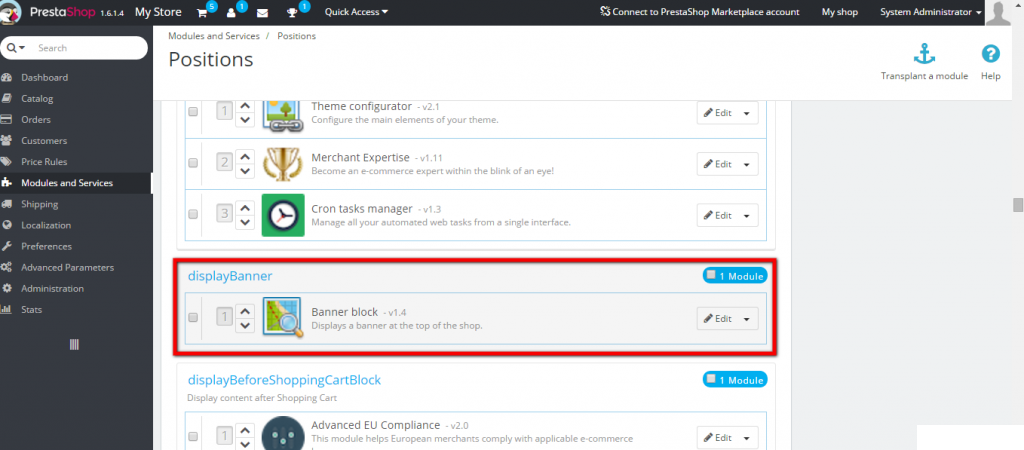Expand Banner block Edit dropdown arrow

point(747,319)
